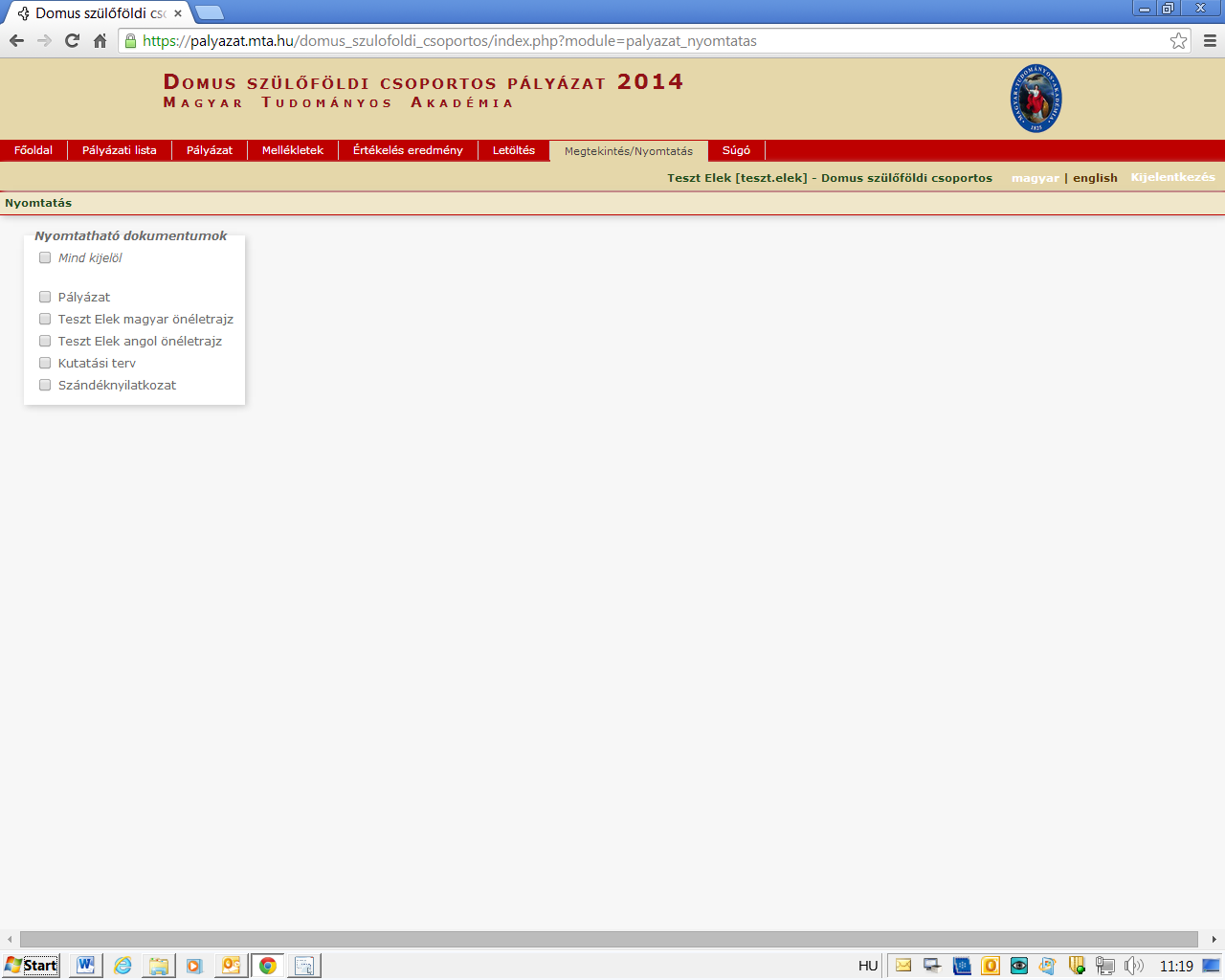This screenshot has height=980, width=1225.
Task: Click the security shield tray icon
Action: pos(1077,965)
